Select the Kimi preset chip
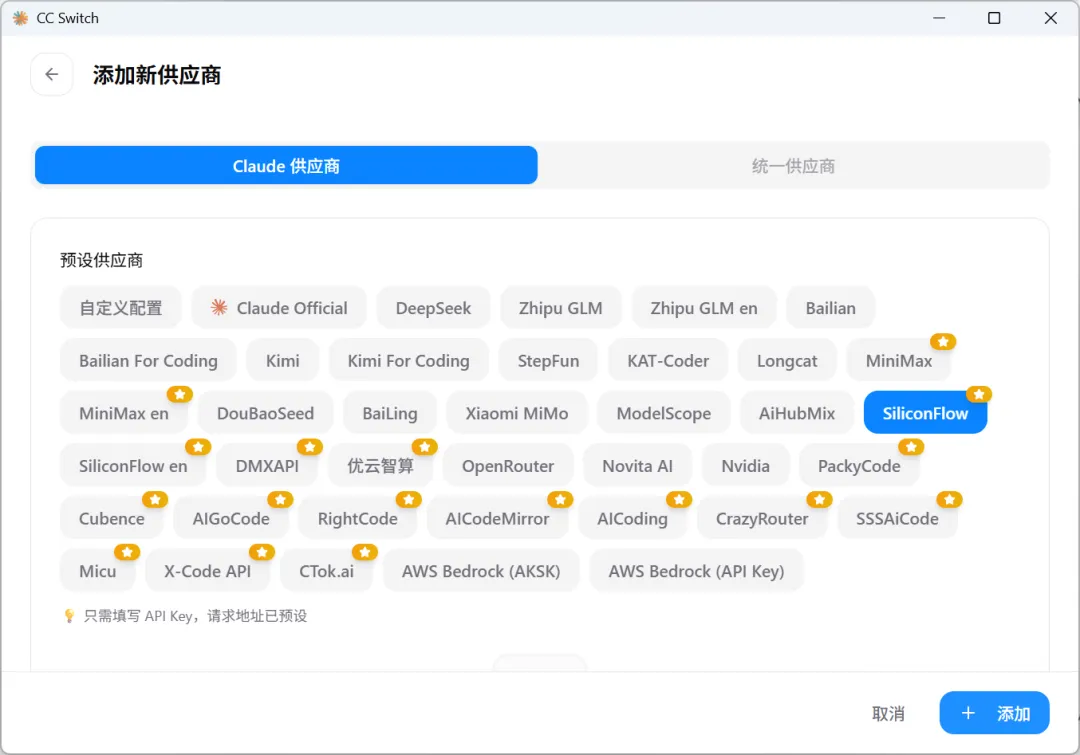The image size is (1080, 755). coord(282,360)
